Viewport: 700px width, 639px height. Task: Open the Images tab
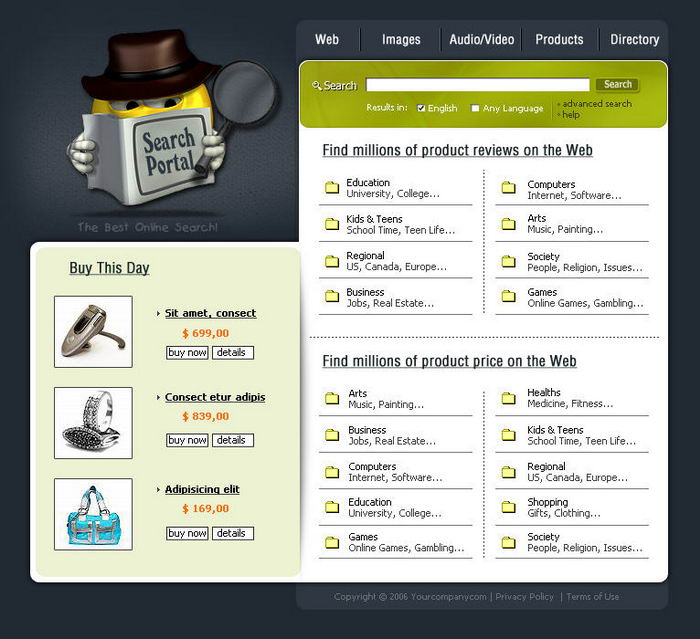(401, 40)
